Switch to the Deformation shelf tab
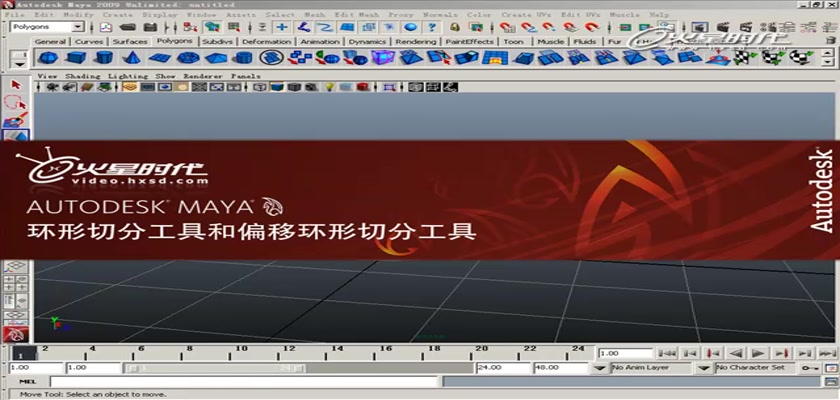Screen dimensions: 840x400 [266, 41]
